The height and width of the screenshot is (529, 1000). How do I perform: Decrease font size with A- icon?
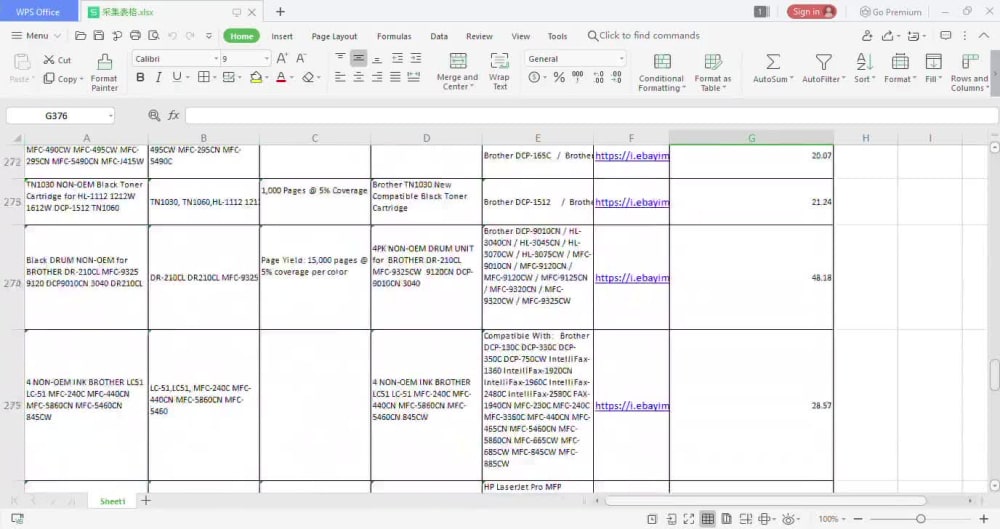pyautogui.click(x=301, y=59)
